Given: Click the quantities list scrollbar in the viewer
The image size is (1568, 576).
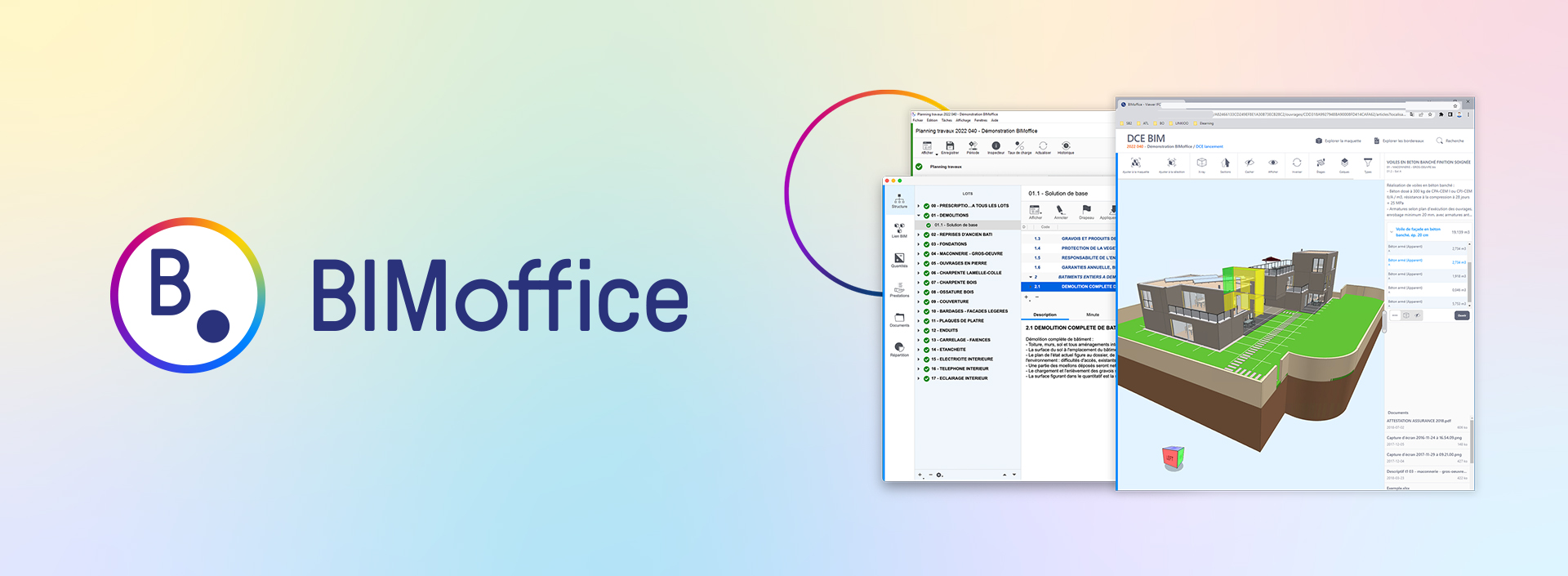Looking at the screenshot, I should (1469, 282).
